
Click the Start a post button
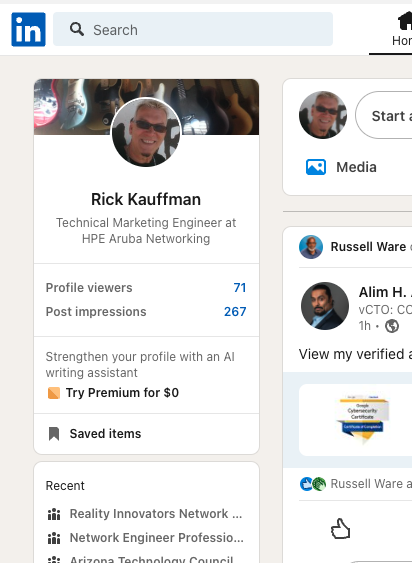384,115
